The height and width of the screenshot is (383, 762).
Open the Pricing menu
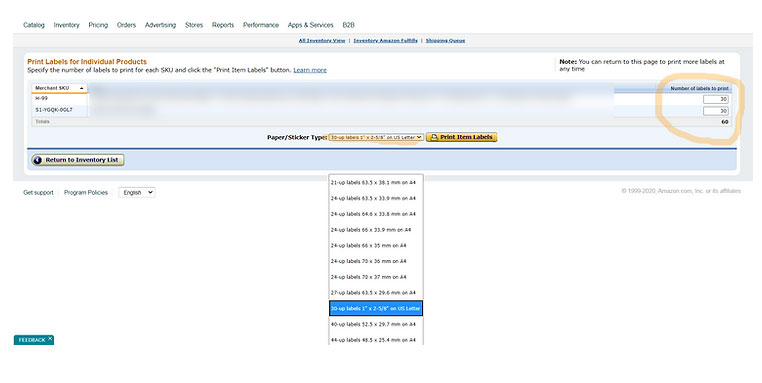[x=98, y=25]
